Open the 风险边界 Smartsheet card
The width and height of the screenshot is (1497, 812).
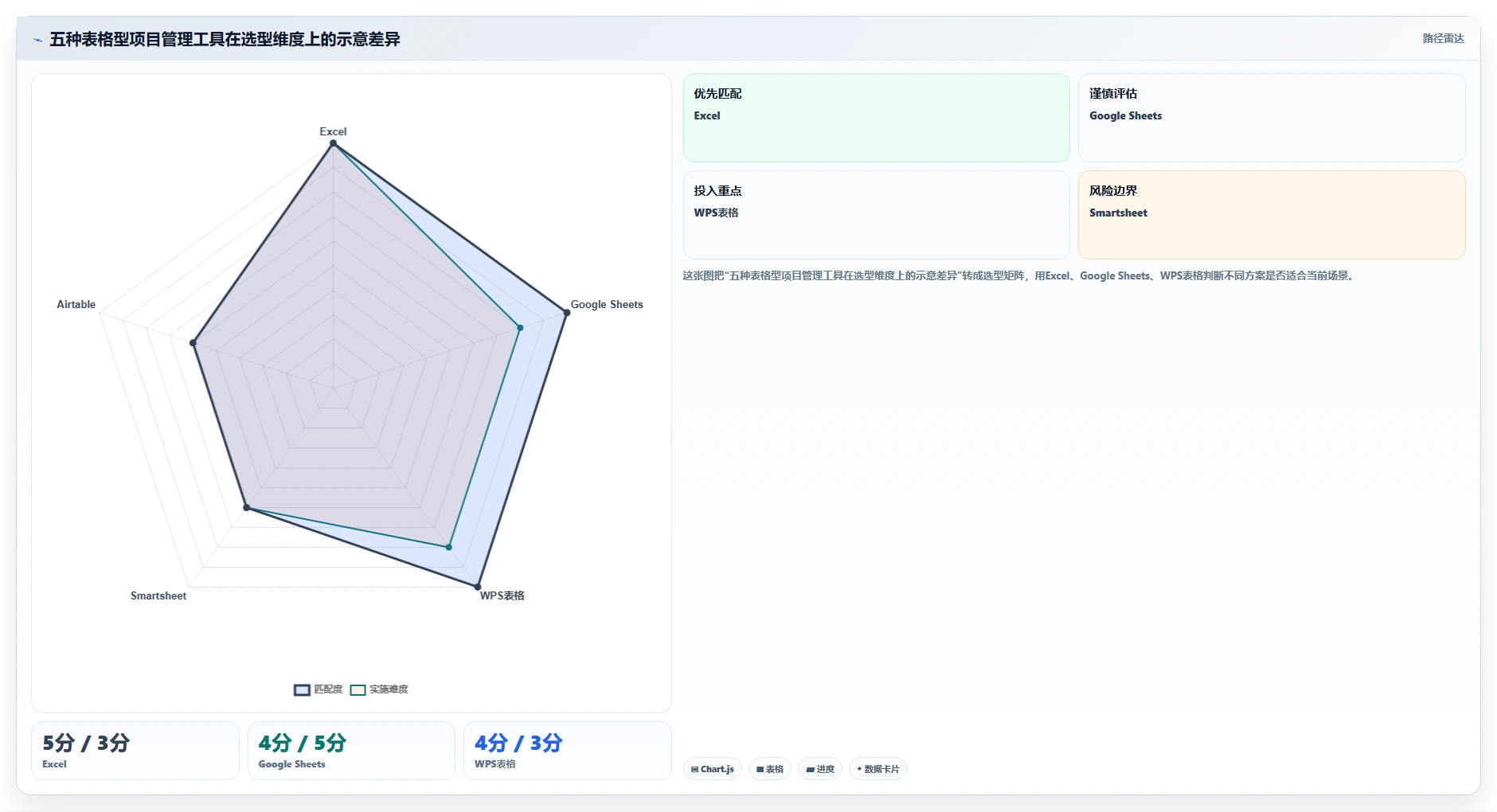click(1272, 215)
